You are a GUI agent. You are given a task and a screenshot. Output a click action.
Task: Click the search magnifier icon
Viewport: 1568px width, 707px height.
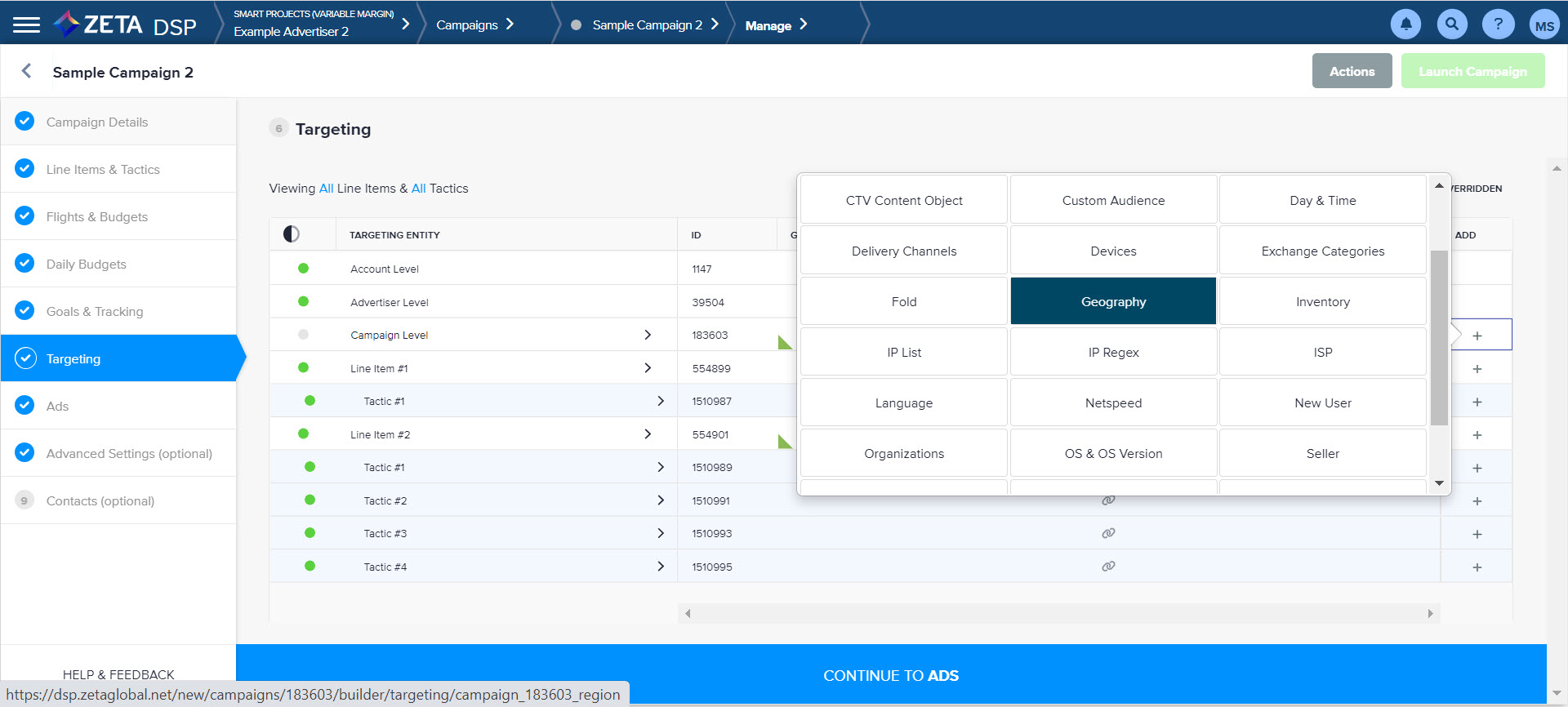coord(1451,24)
